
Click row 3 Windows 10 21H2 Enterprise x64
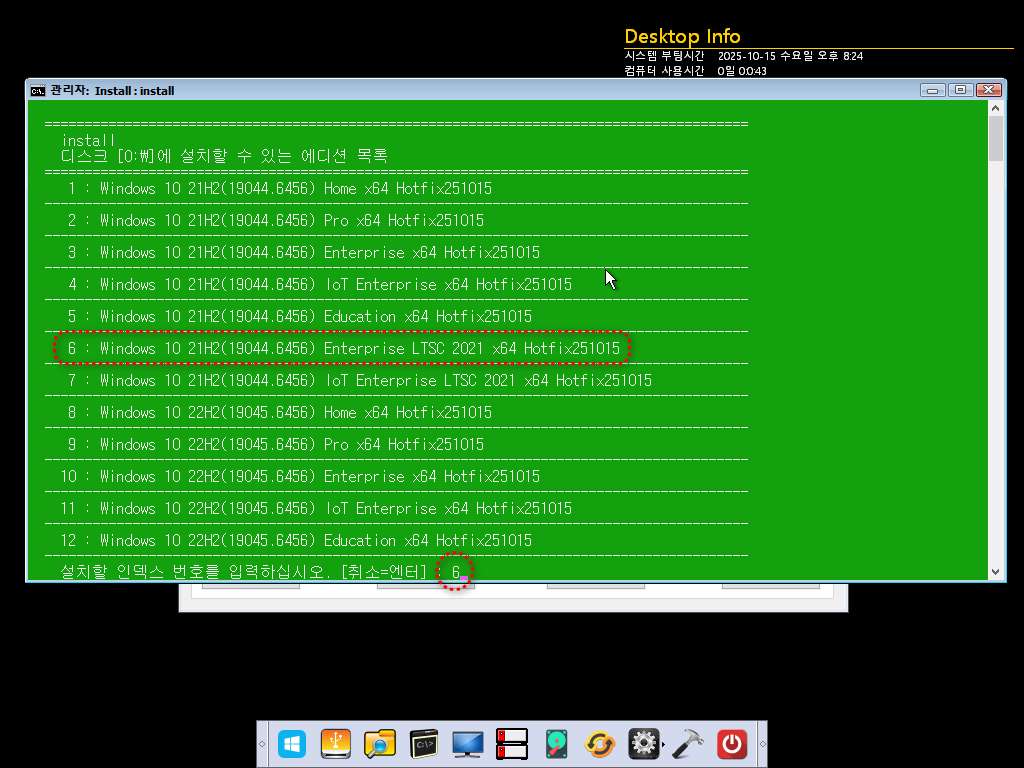click(x=304, y=253)
